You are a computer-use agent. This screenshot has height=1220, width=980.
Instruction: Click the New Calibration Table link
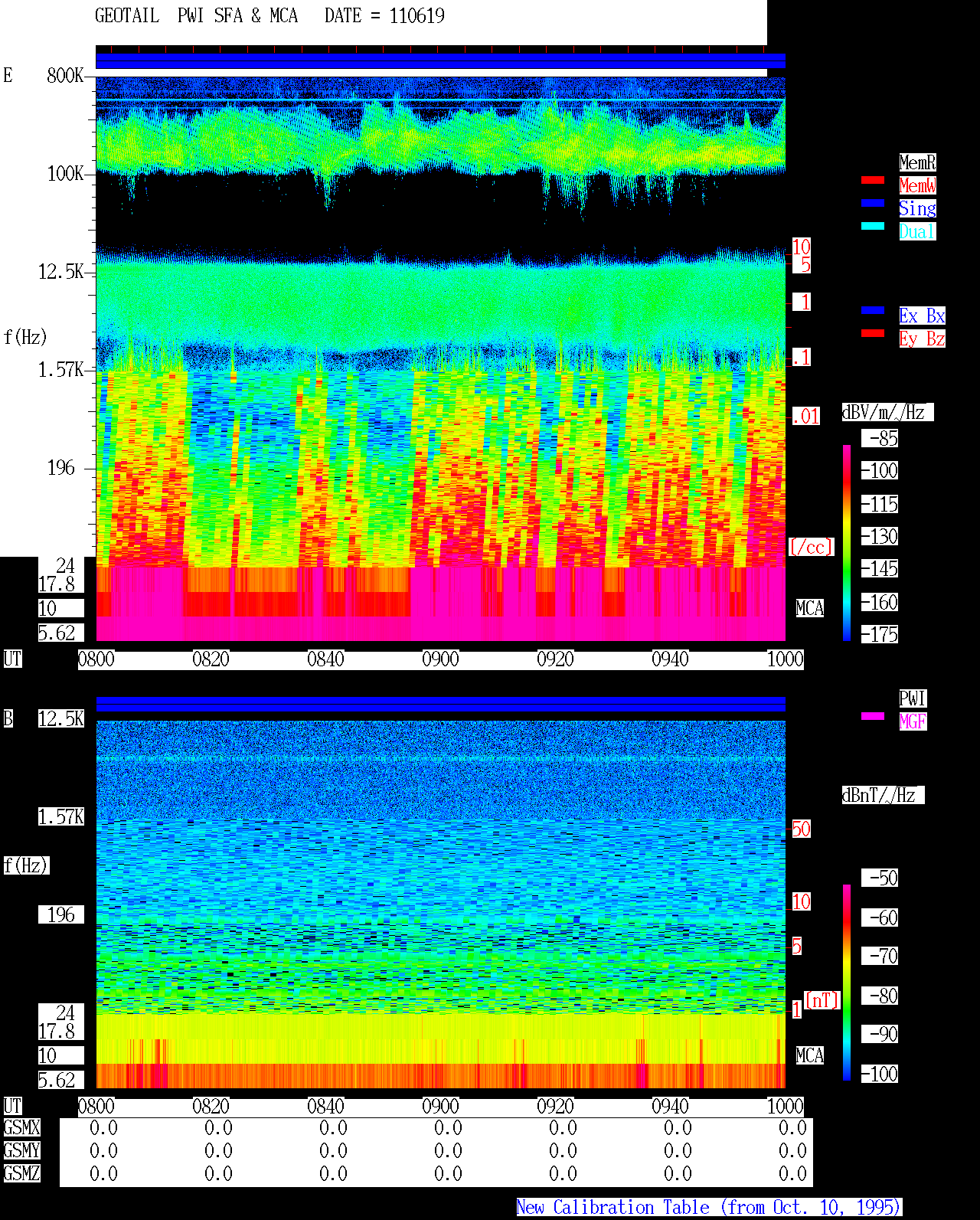point(709,1208)
